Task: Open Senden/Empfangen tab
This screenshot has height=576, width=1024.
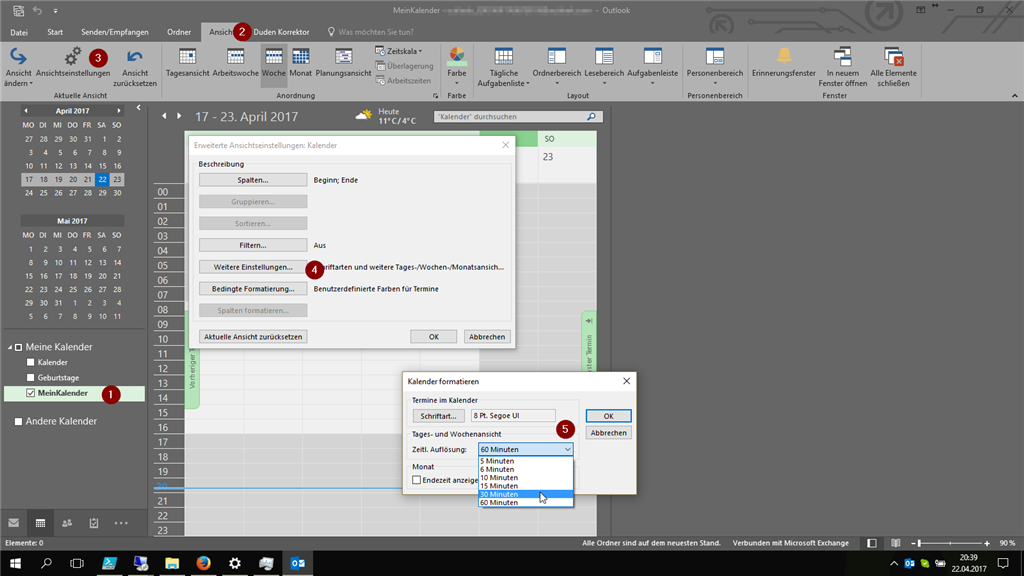Action: (115, 32)
